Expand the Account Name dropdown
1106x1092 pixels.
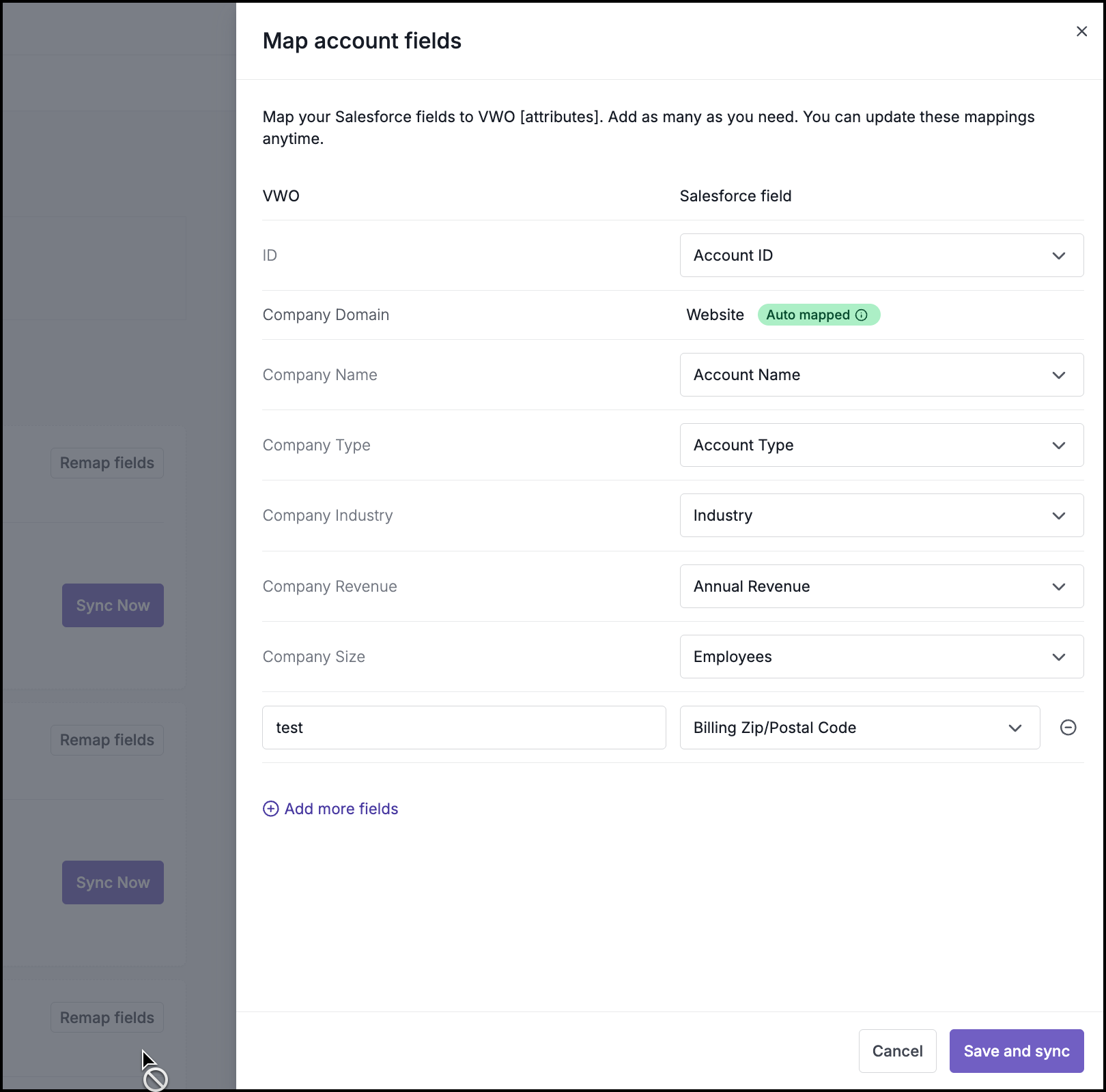click(x=881, y=375)
